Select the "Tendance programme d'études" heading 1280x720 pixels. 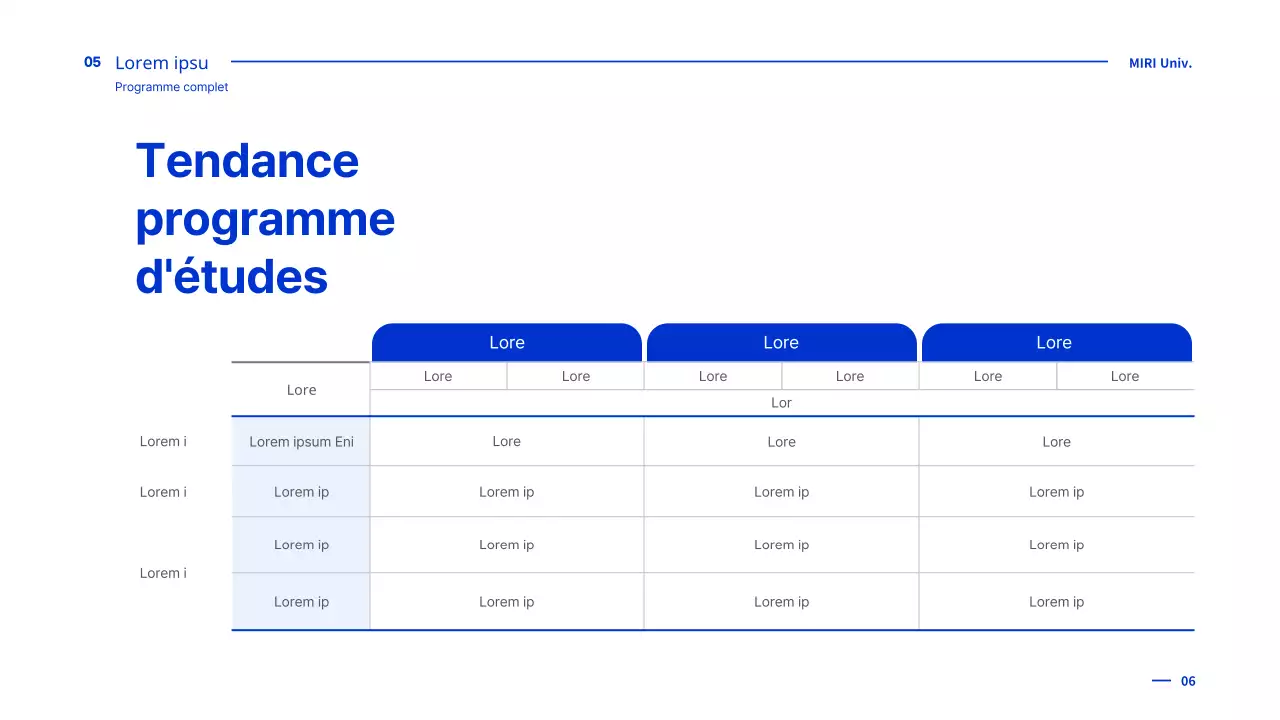point(265,218)
